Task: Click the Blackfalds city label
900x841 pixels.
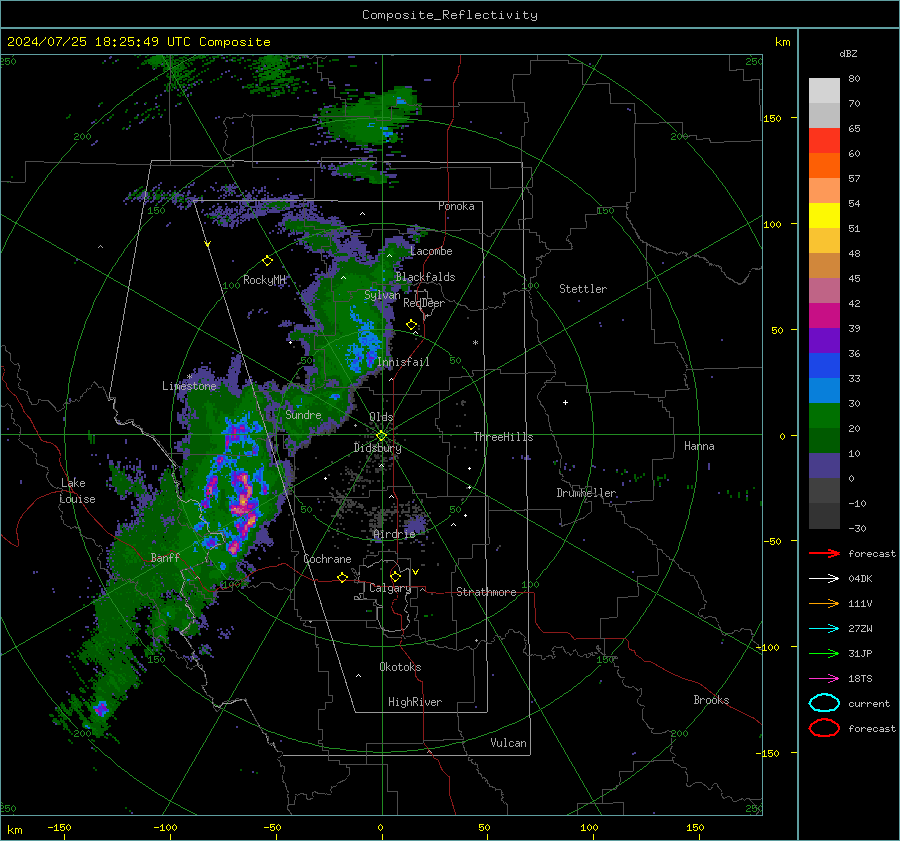Action: click(x=425, y=277)
